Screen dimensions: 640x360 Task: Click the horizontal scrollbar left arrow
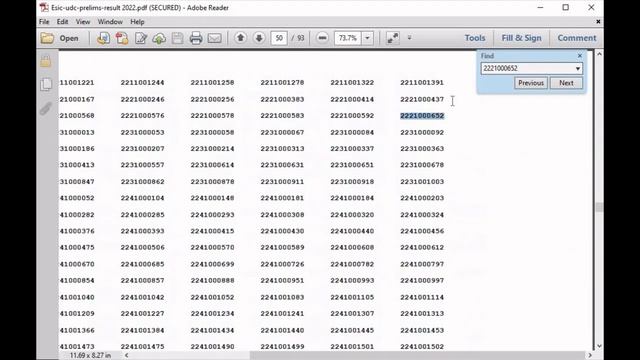(x=127, y=355)
